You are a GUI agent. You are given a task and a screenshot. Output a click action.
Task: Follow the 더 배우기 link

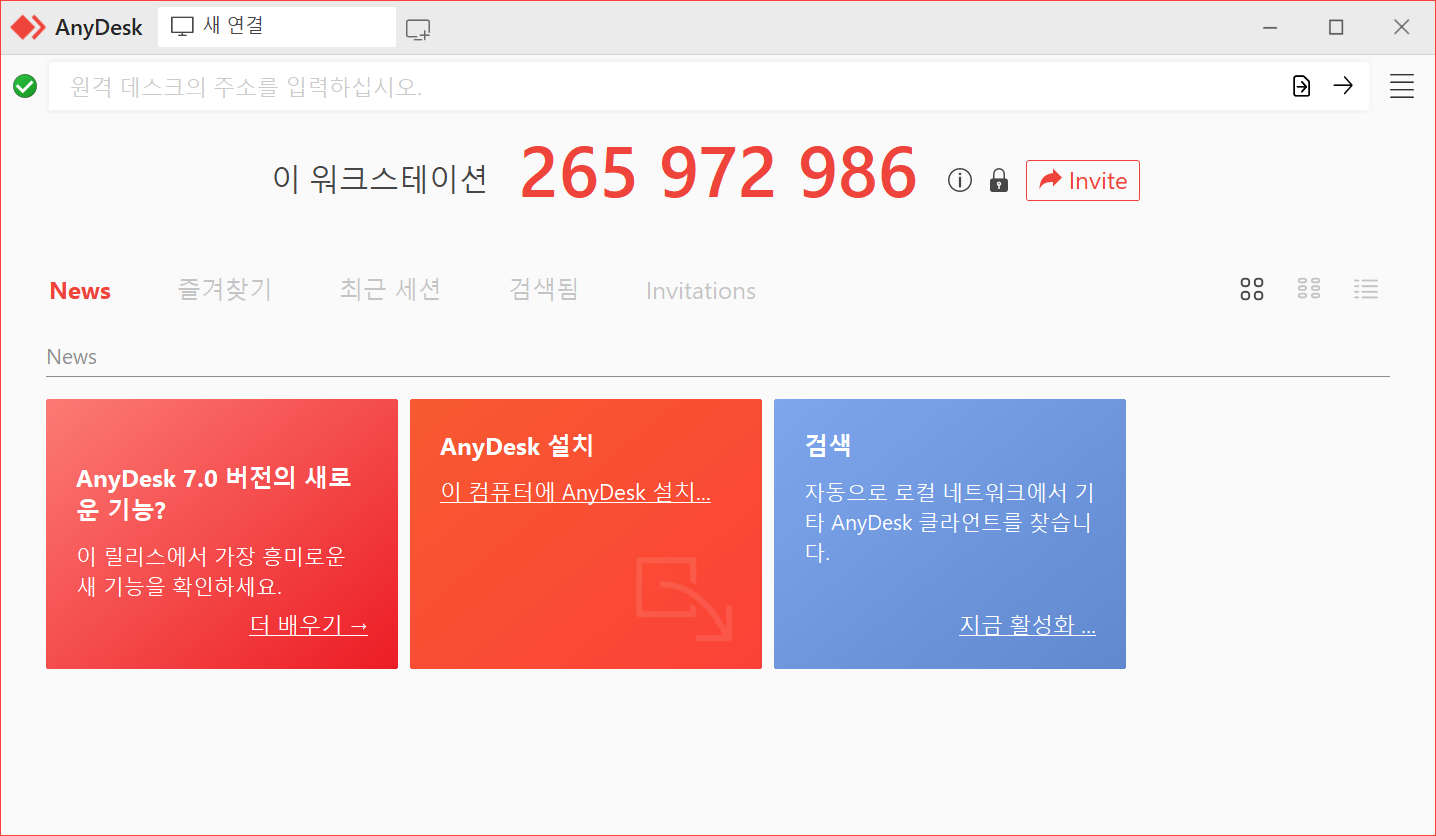click(x=309, y=626)
